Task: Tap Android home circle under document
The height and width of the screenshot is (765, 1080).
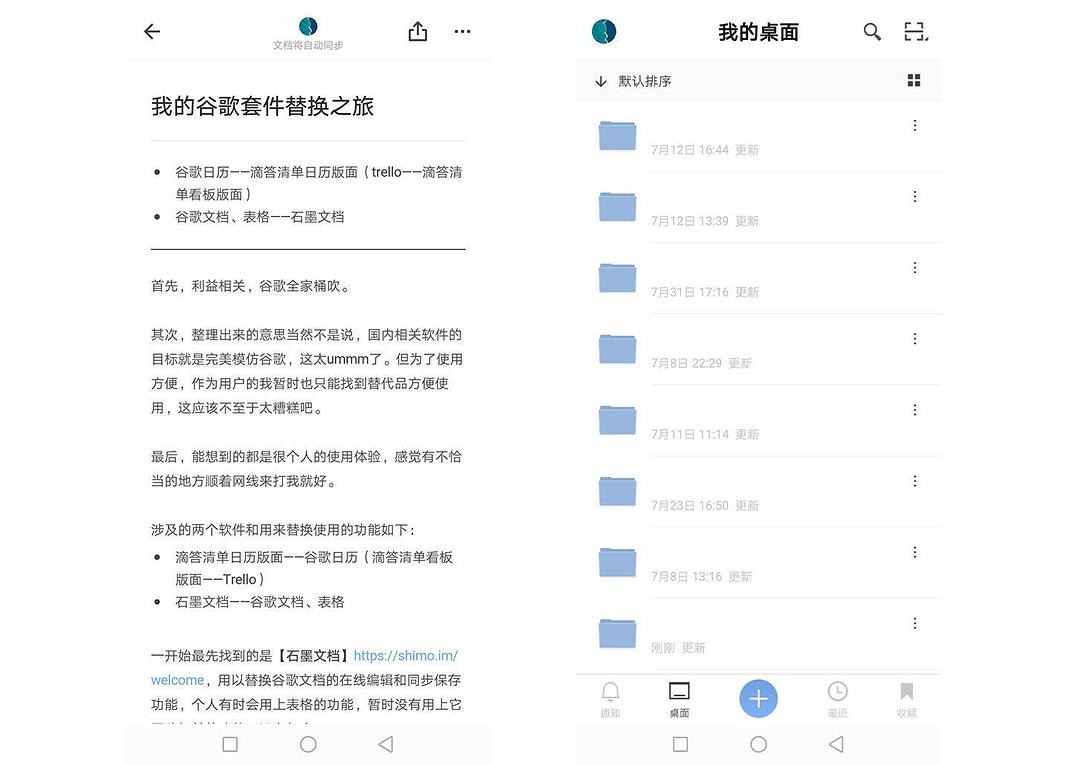Action: 309,744
